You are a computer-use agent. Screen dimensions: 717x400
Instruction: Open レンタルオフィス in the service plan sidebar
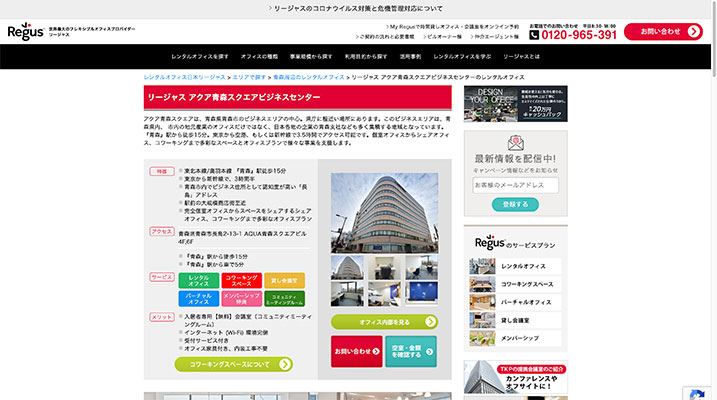(x=515, y=266)
